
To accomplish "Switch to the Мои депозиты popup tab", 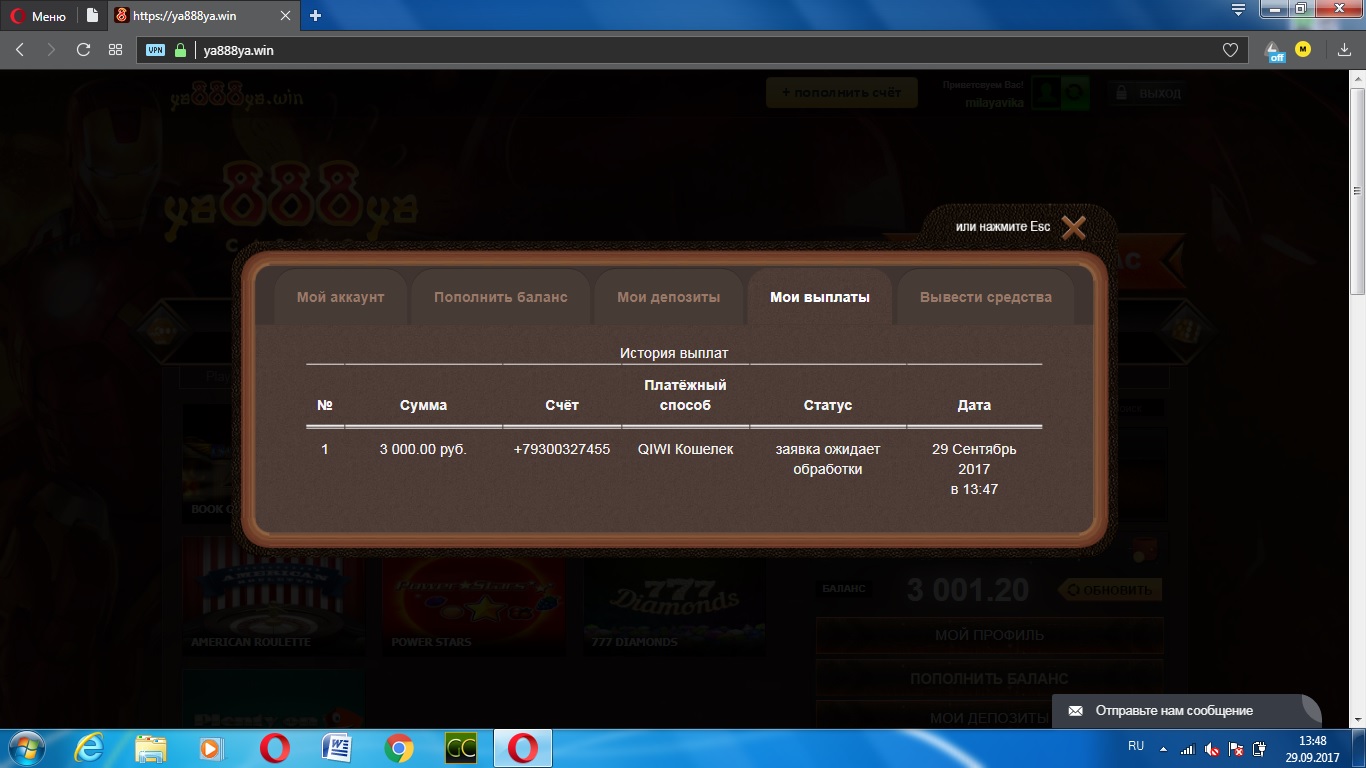I will [668, 297].
